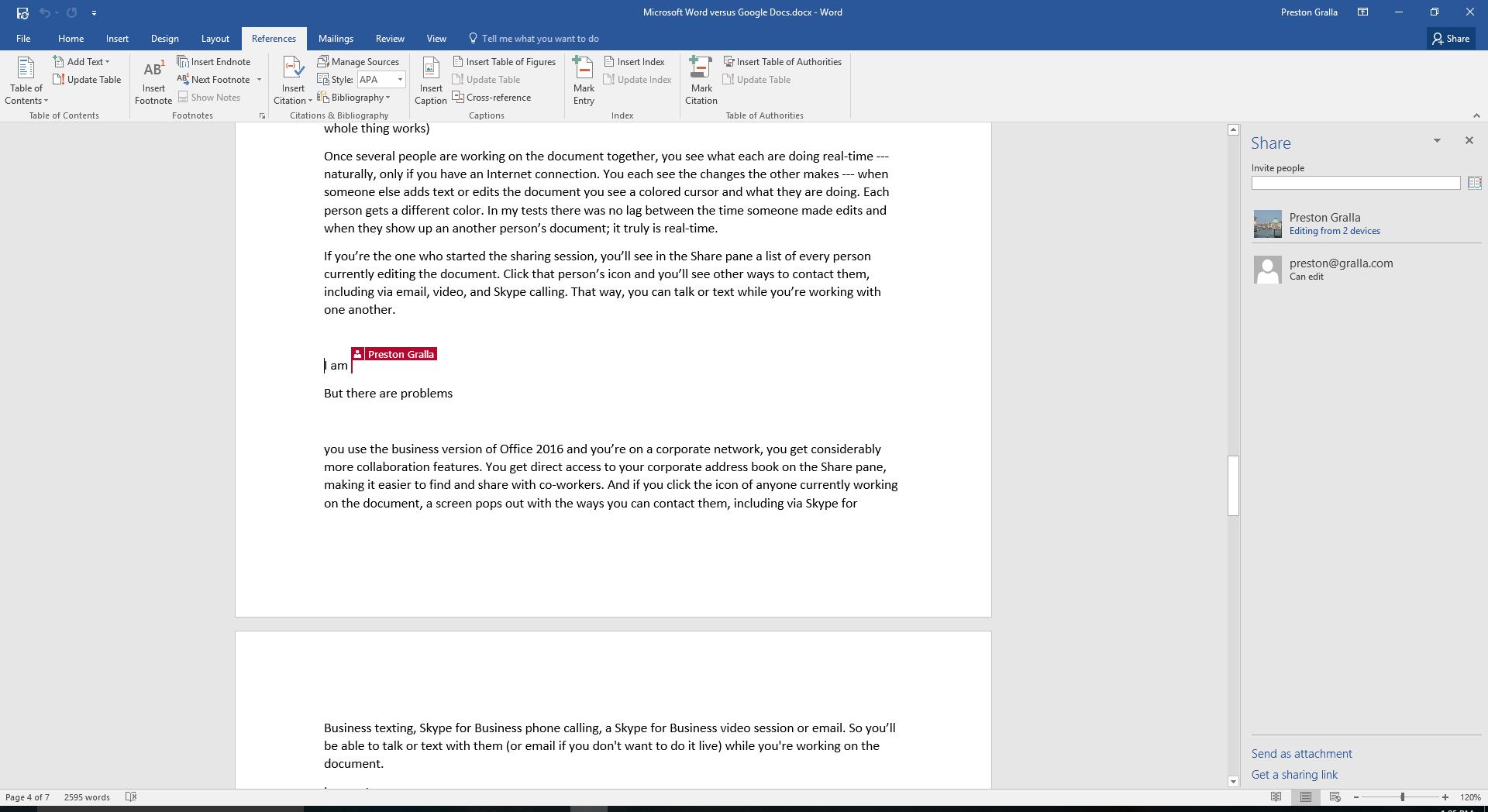Switch to Web Layout view
The height and width of the screenshot is (812, 1488).
(x=1335, y=797)
